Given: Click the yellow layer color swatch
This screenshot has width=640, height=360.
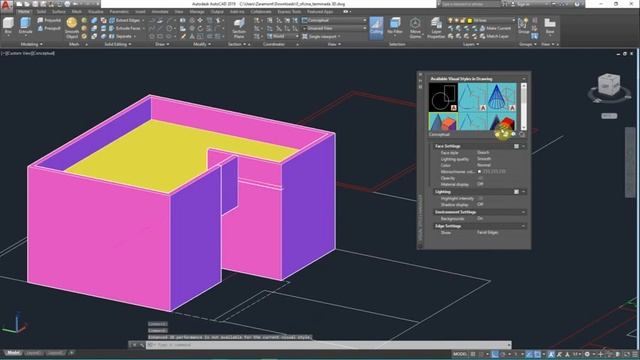Looking at the screenshot, I should pyautogui.click(x=470, y=20).
